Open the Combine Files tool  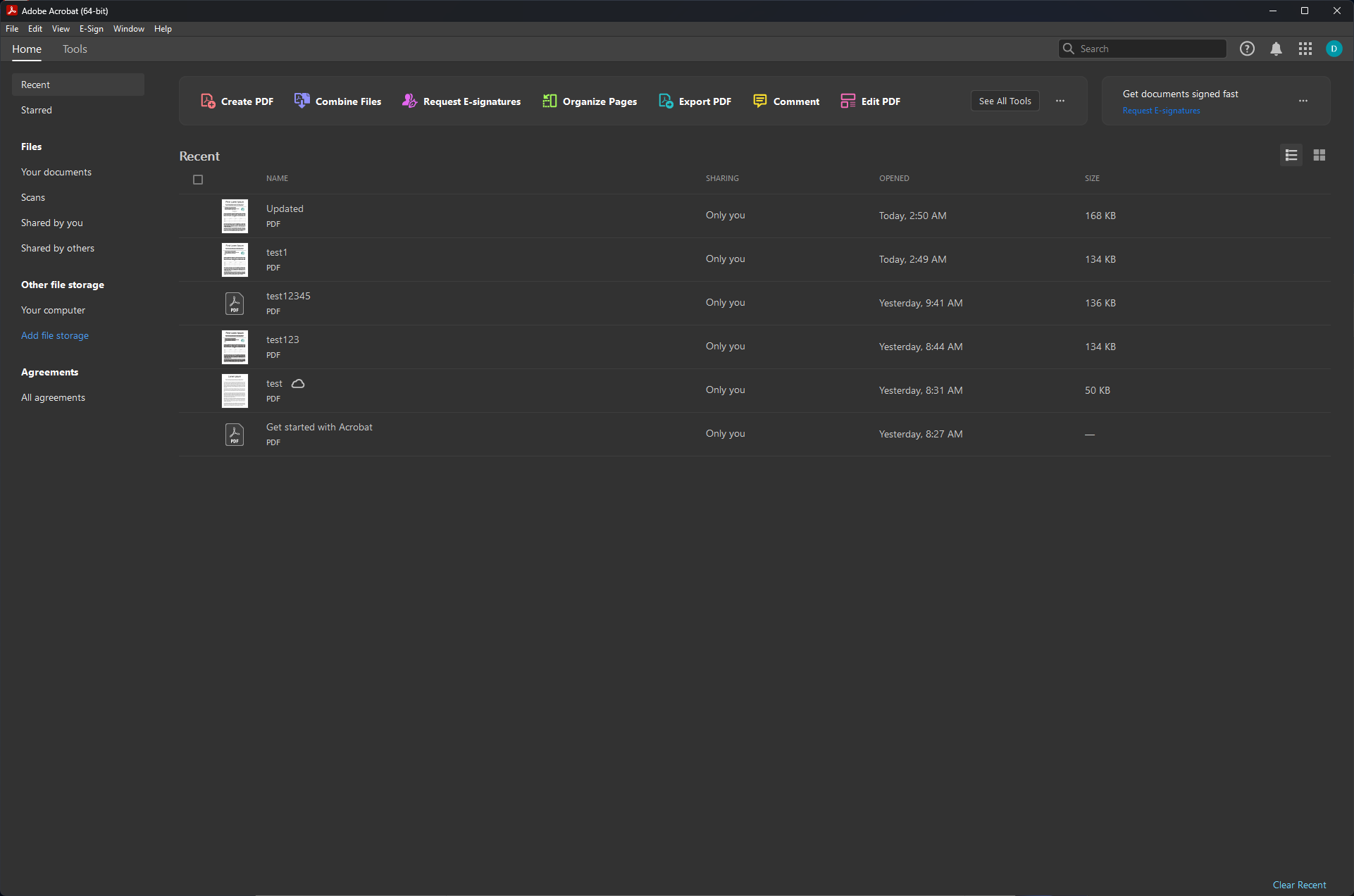tap(338, 101)
